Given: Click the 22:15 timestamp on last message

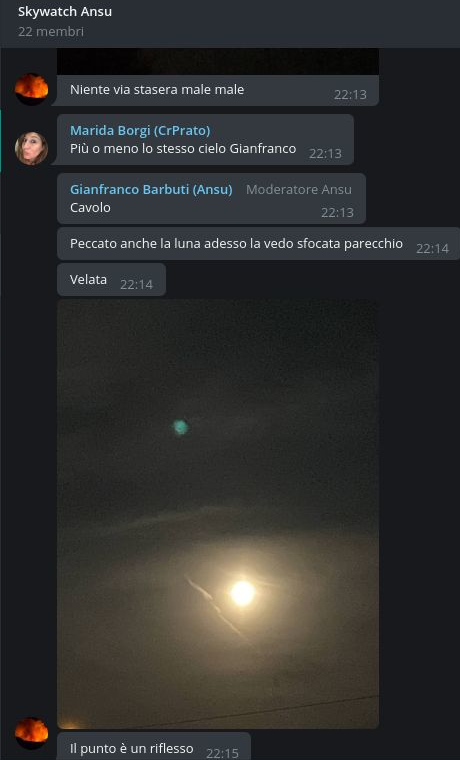Looking at the screenshot, I should pos(222,753).
